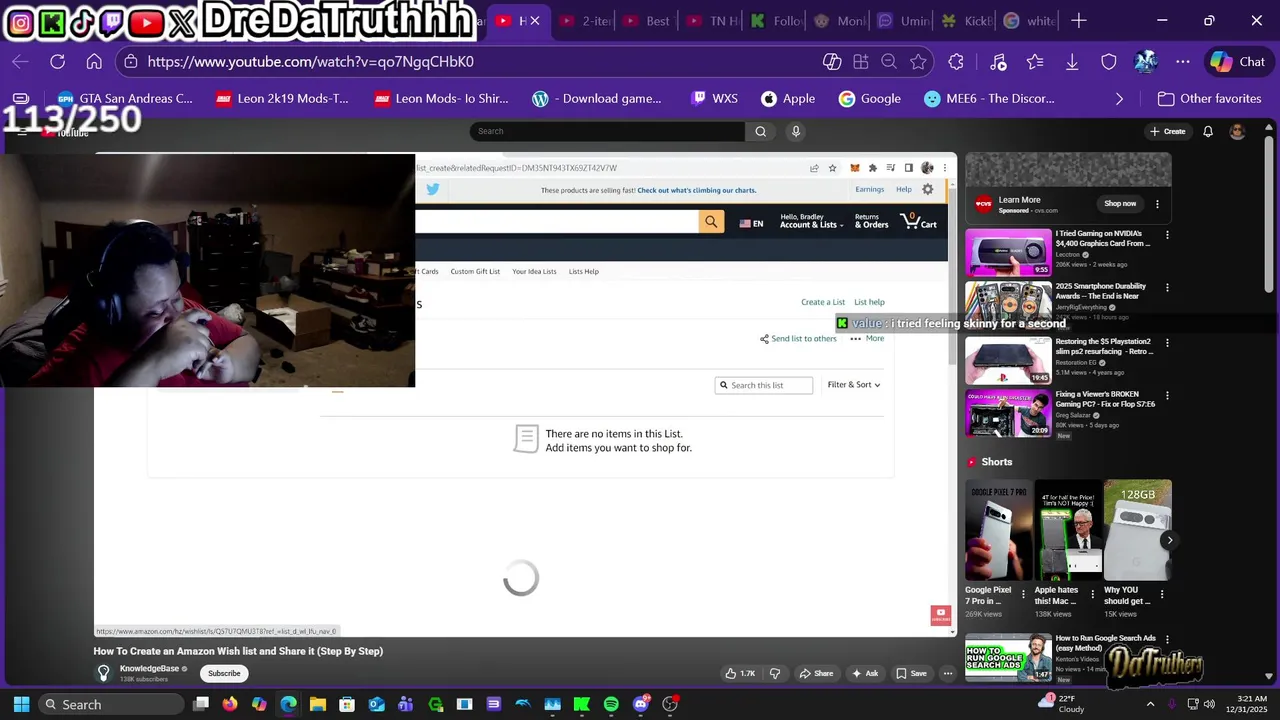Open more actions ellipsis beside Save
The height and width of the screenshot is (720, 1280).
[x=948, y=673]
